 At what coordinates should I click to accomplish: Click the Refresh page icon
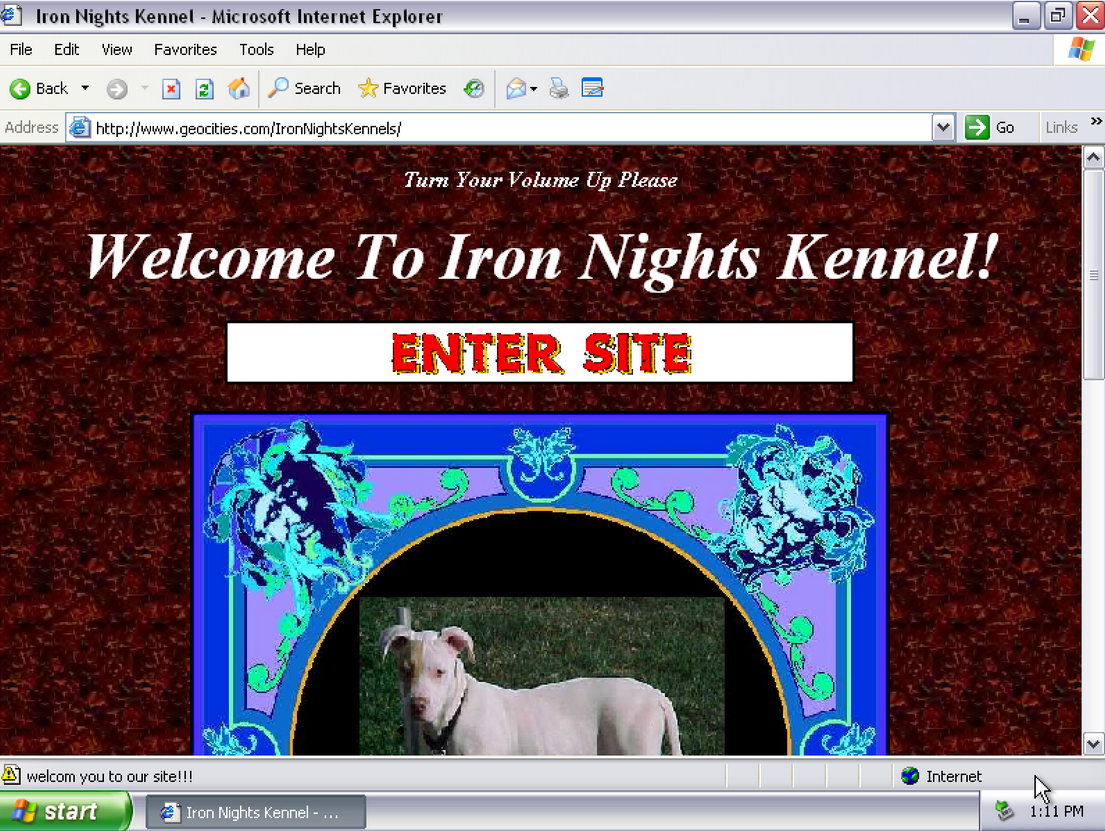click(204, 89)
